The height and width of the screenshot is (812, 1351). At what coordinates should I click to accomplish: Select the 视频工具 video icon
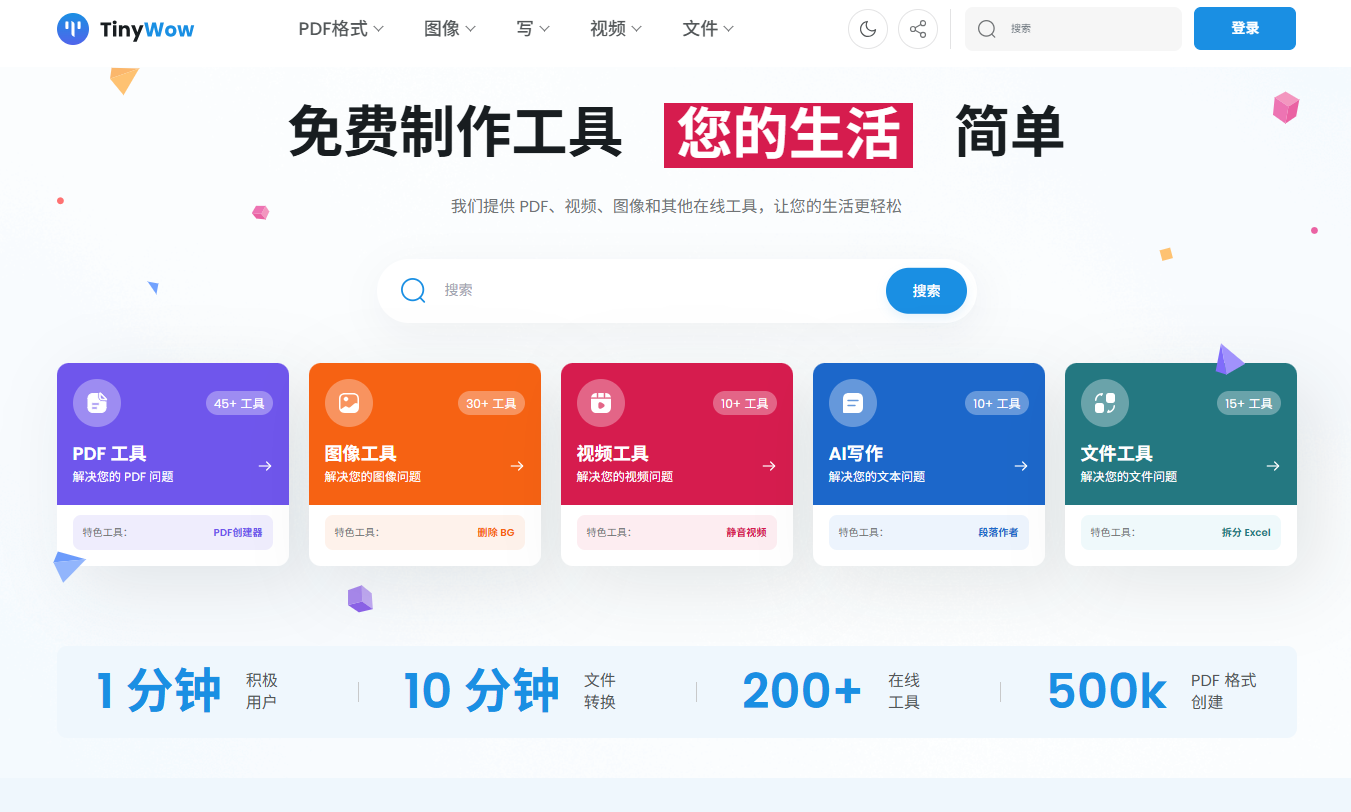coord(600,402)
